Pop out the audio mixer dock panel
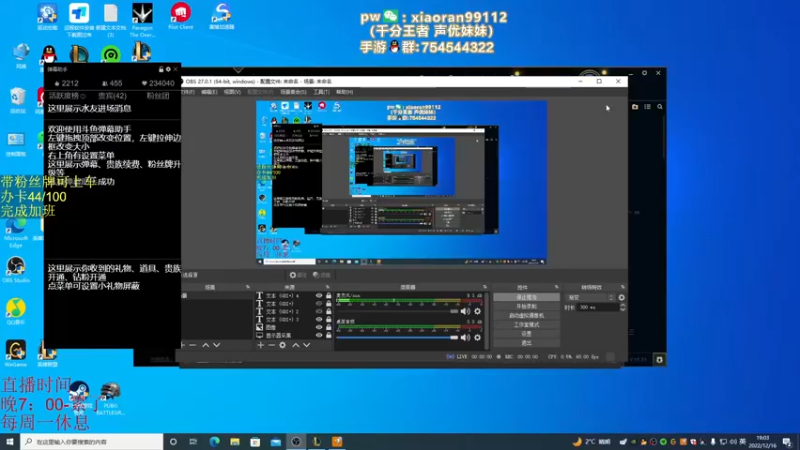 tap(485, 287)
